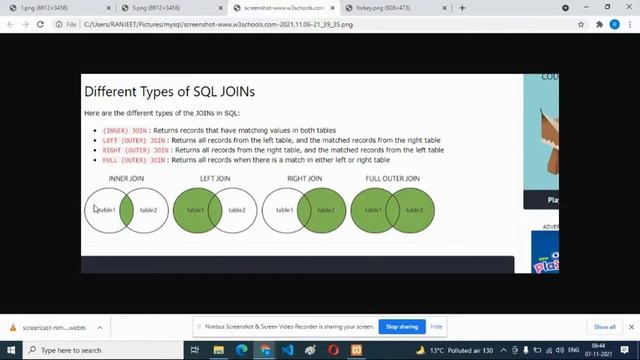Click the LEFT JOIN Venn diagram
Screen dimensions: 640x360
pyautogui.click(x=215, y=210)
